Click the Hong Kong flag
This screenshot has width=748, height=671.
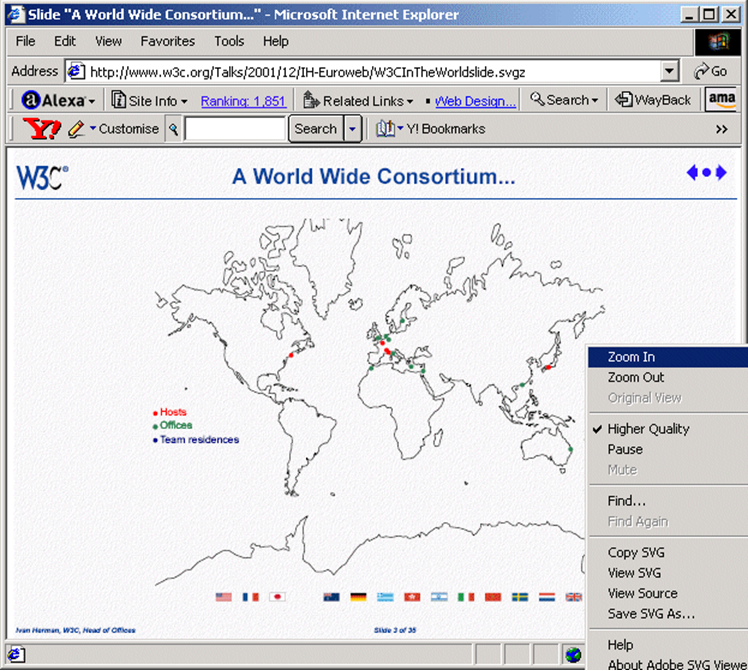coord(412,597)
